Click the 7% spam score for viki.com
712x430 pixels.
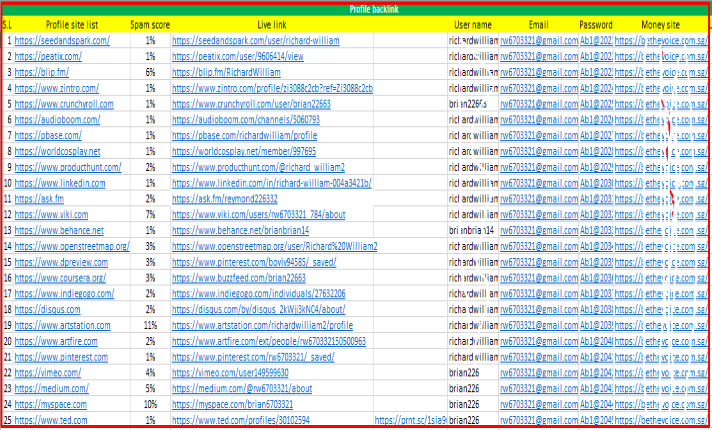(x=150, y=214)
